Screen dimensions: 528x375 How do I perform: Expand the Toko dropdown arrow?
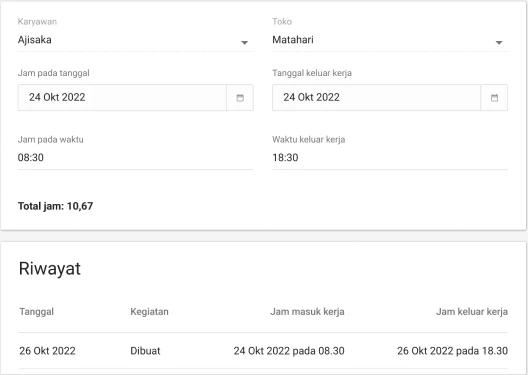pyautogui.click(x=499, y=42)
